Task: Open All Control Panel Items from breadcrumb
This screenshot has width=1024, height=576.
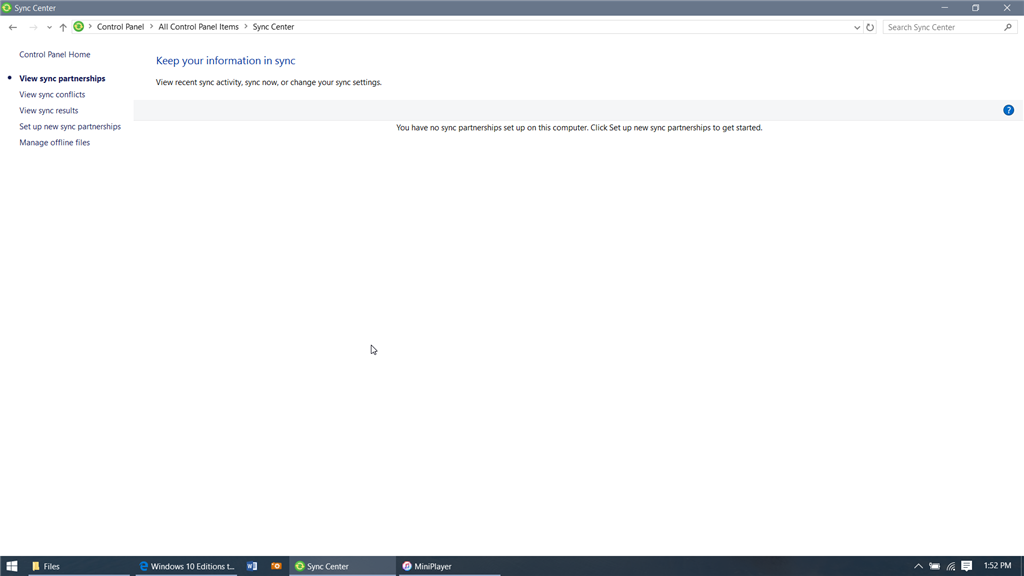Action: coord(198,27)
